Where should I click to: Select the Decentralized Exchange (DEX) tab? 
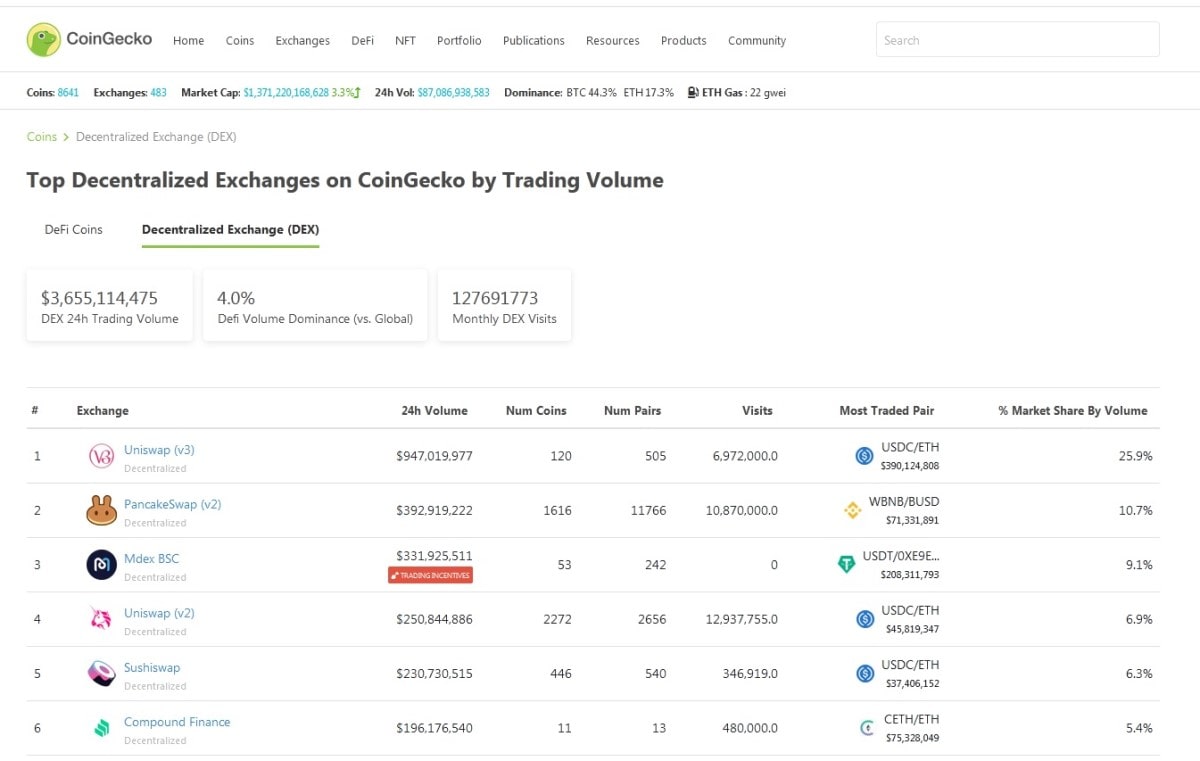coord(230,229)
